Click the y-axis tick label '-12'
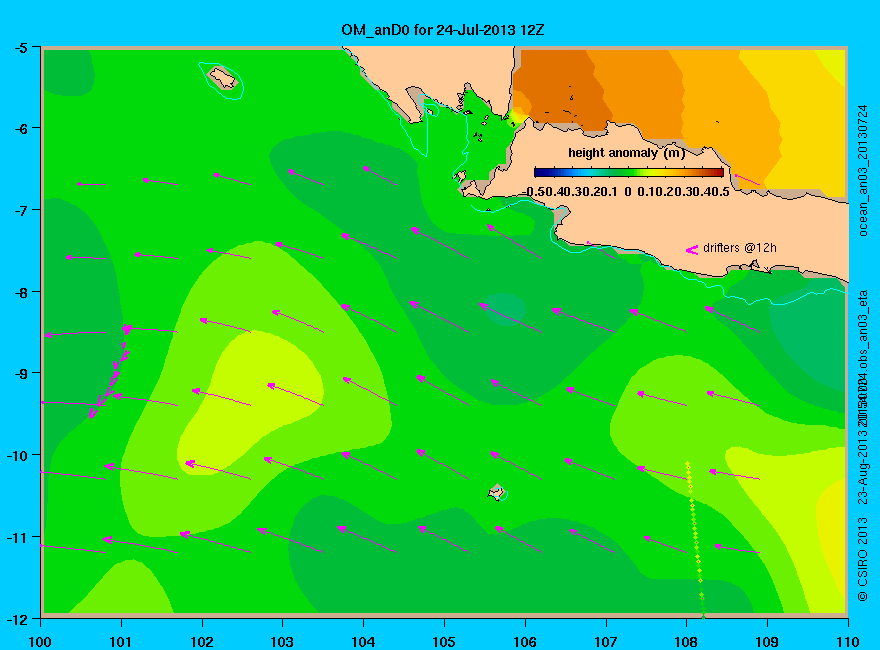This screenshot has height=650, width=880. point(17,619)
